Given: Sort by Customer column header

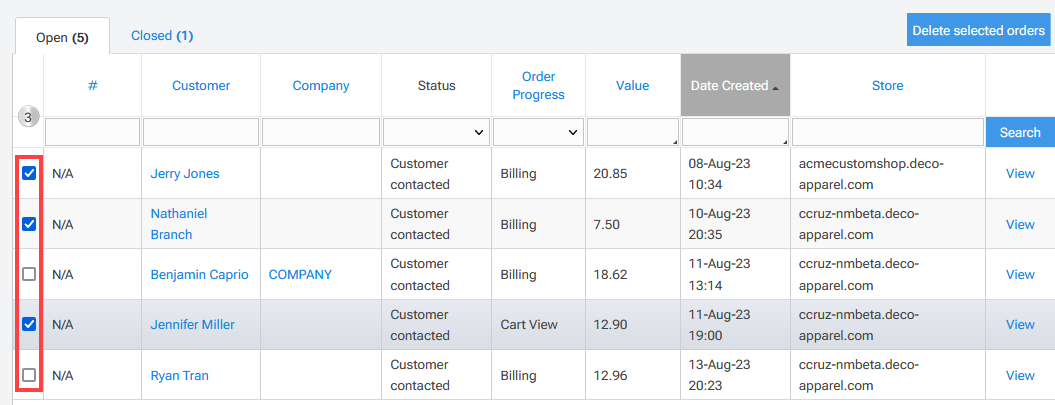Looking at the screenshot, I should 201,85.
